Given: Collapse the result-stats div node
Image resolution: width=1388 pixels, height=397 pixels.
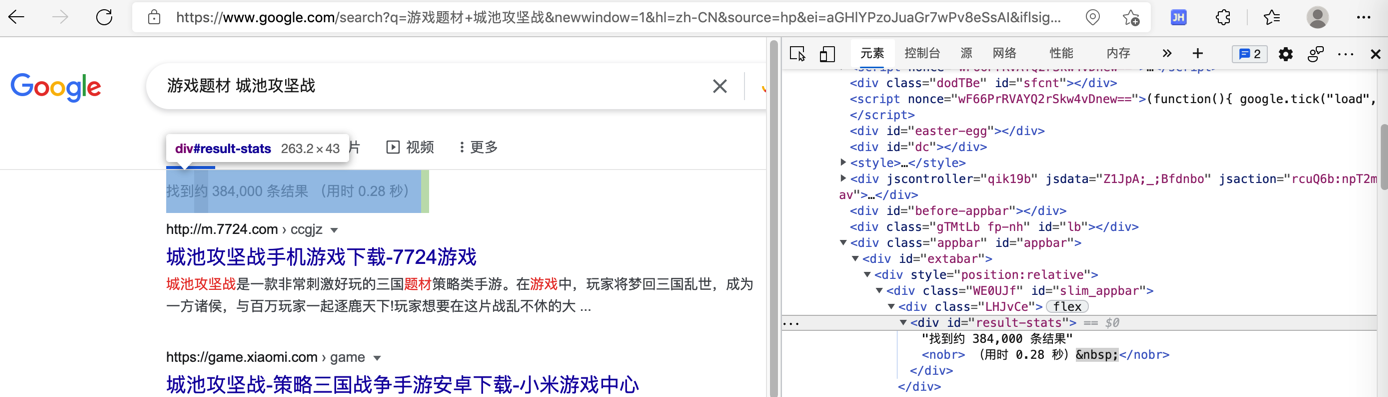Looking at the screenshot, I should pos(904,322).
